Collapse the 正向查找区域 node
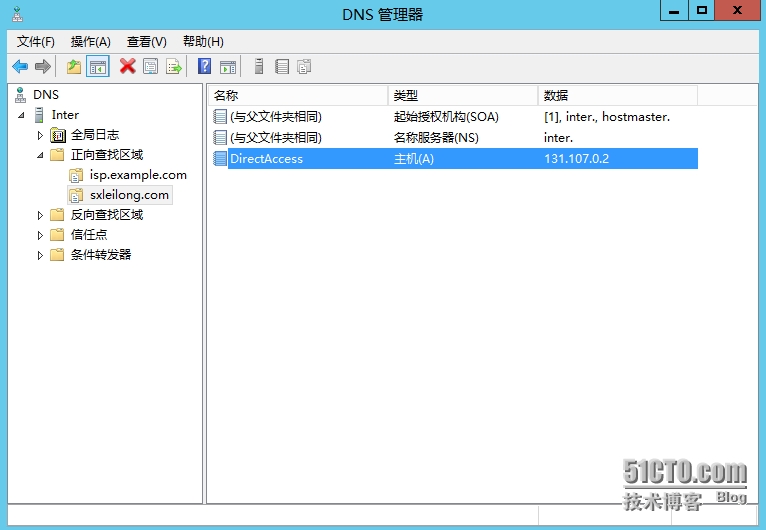 tap(40, 155)
